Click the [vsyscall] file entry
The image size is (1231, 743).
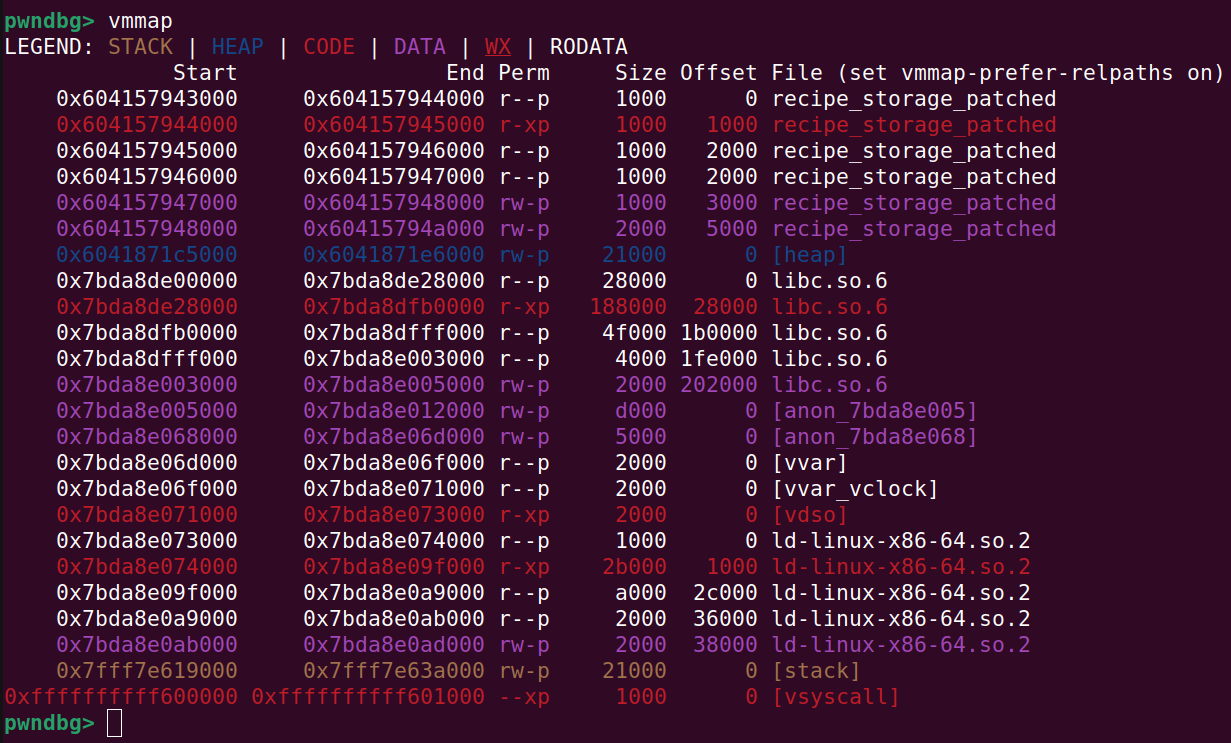pos(835,696)
